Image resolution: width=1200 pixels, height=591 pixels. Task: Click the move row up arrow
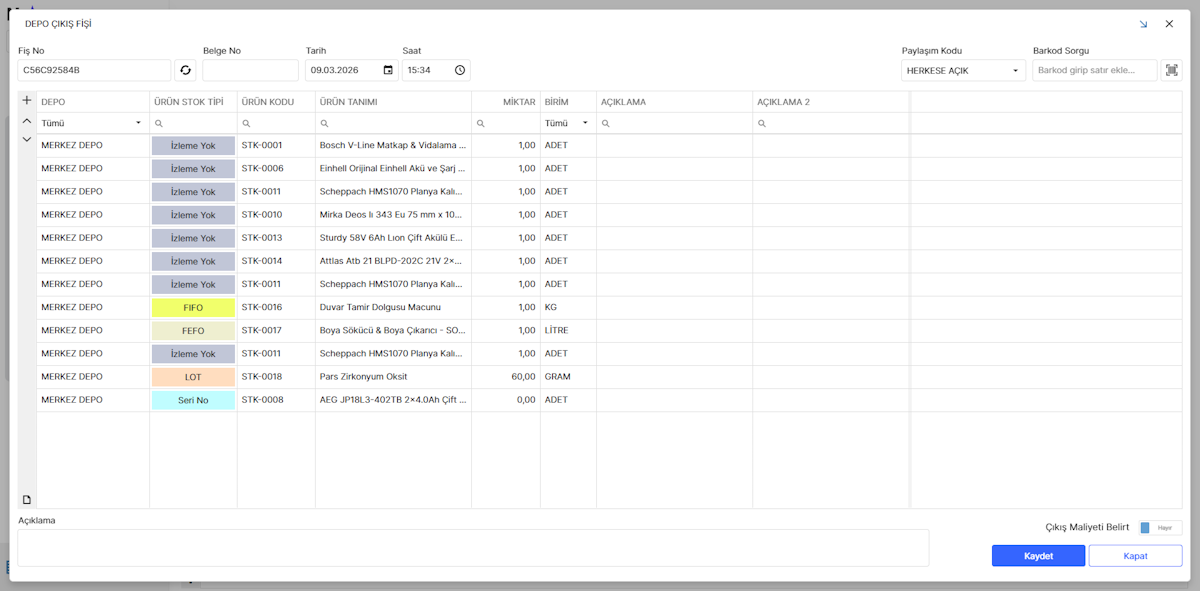pos(27,121)
